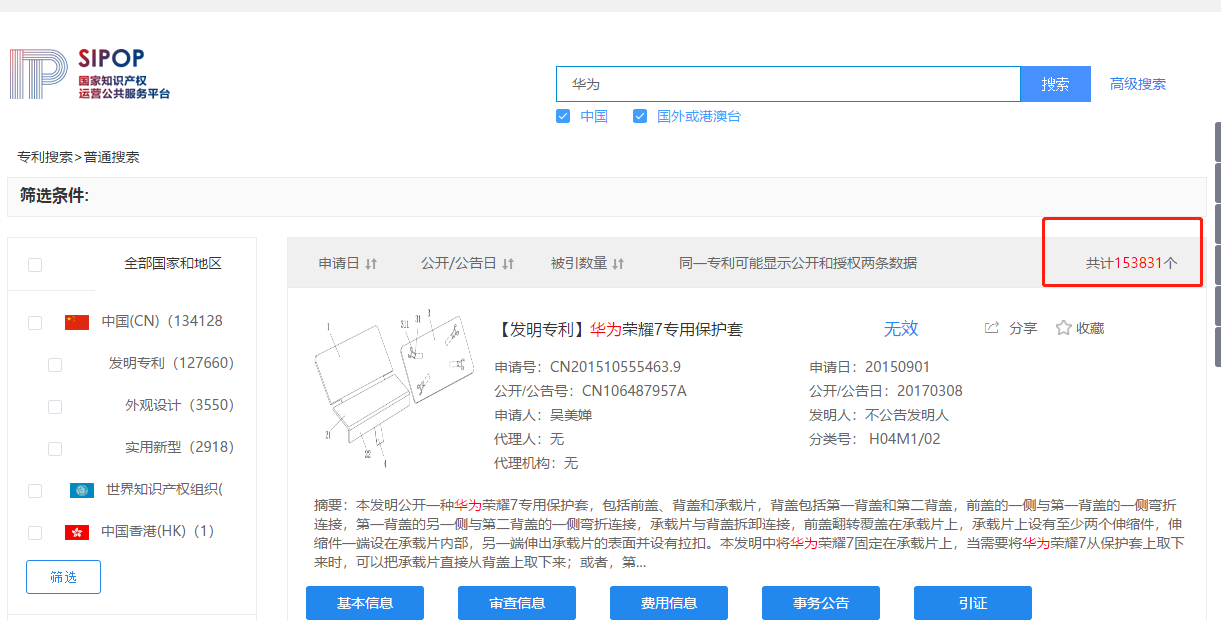
Task: Click the 实用新型（2918) filter label
Action: tap(179, 447)
